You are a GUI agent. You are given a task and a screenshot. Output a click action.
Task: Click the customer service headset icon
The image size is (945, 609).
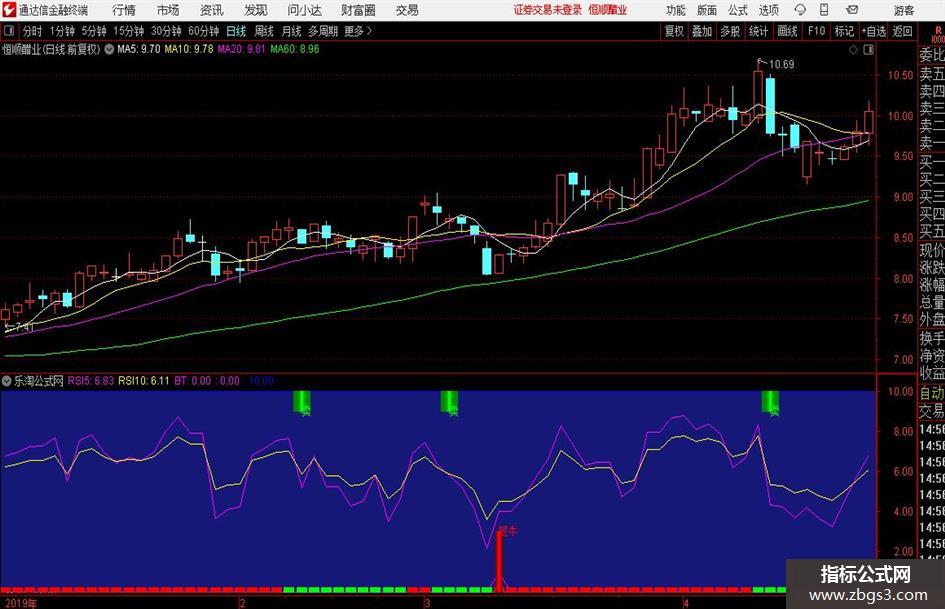point(800,10)
